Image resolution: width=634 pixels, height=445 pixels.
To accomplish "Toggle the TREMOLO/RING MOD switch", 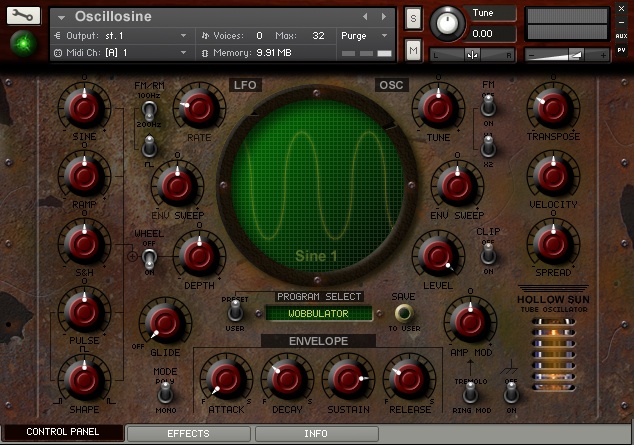I will [470, 392].
